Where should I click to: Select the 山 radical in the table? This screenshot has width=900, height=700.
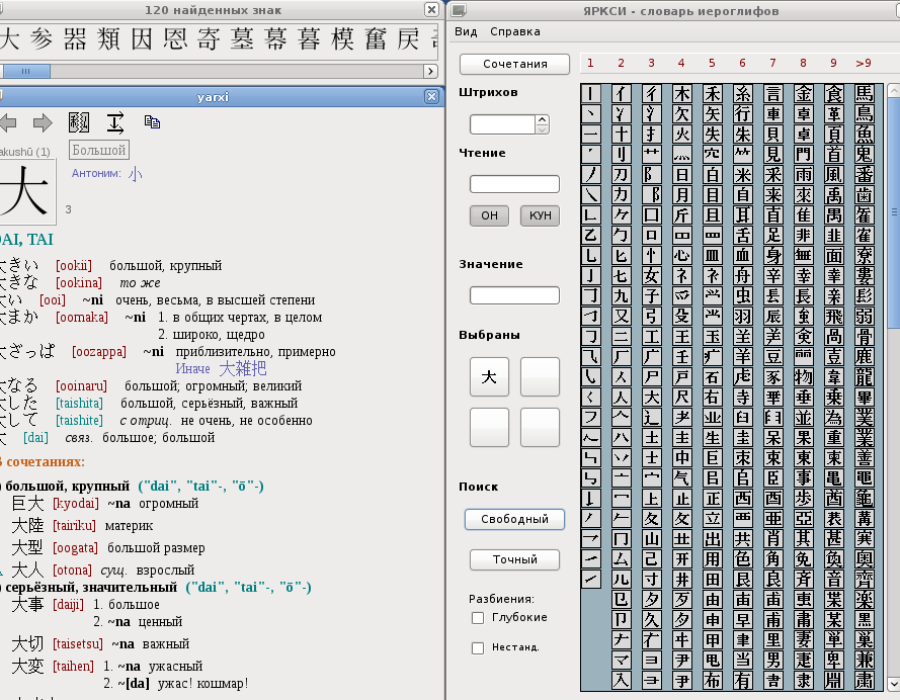pyautogui.click(x=651, y=539)
